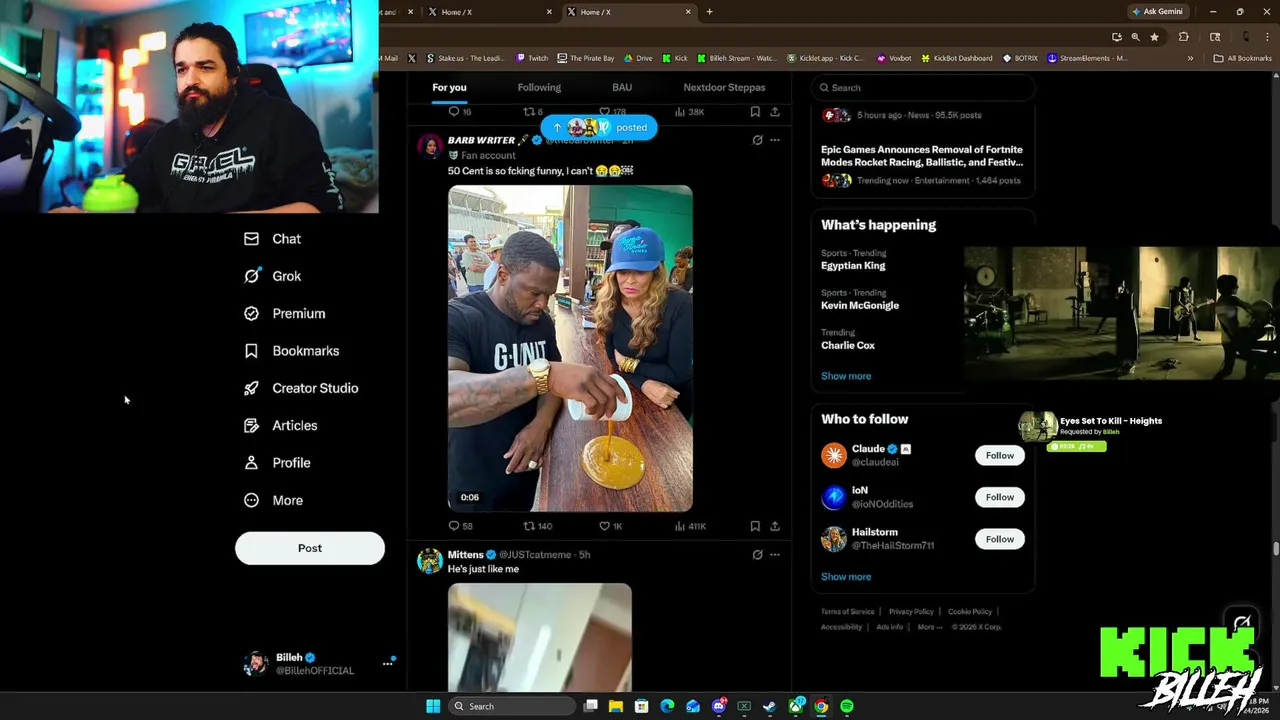The width and height of the screenshot is (1280, 720).
Task: Click the Ask Gemini button
Action: (x=1157, y=12)
